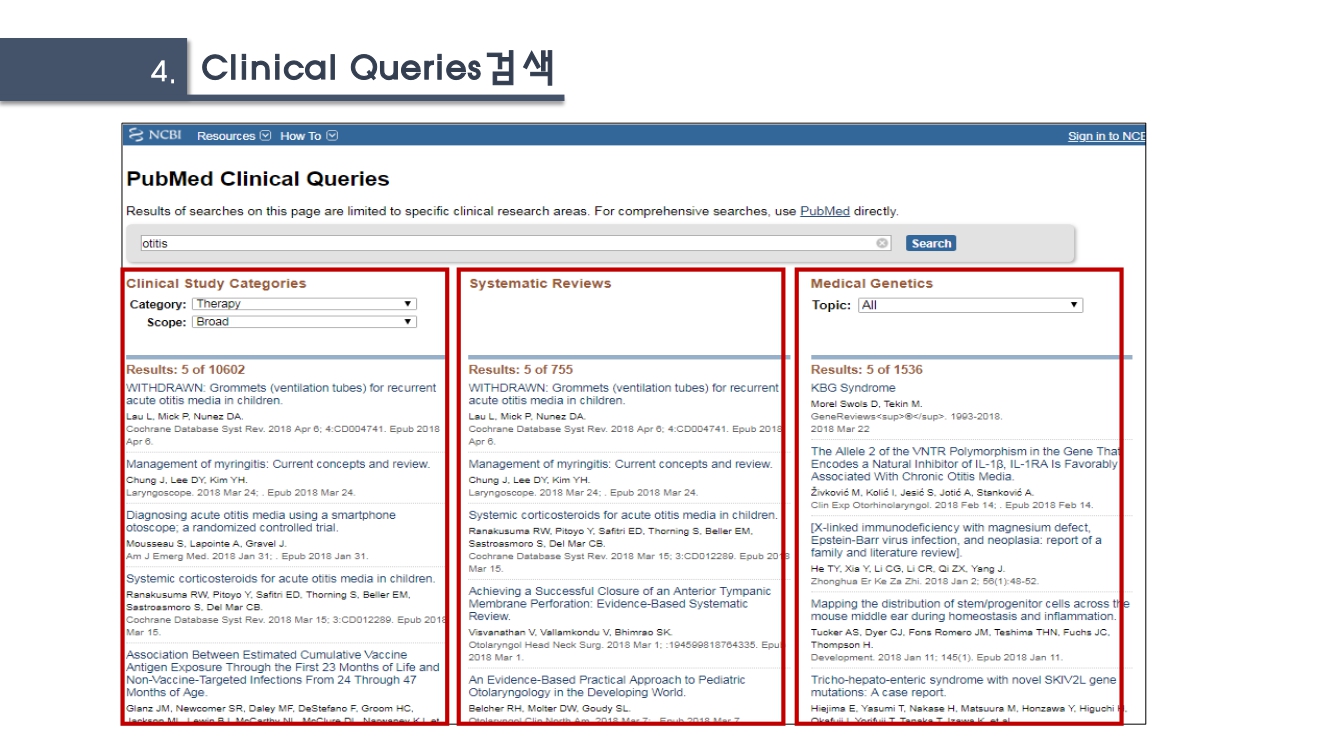
Task: Open Clinical Study WITHDRAWN Grommets article
Action: [281, 394]
